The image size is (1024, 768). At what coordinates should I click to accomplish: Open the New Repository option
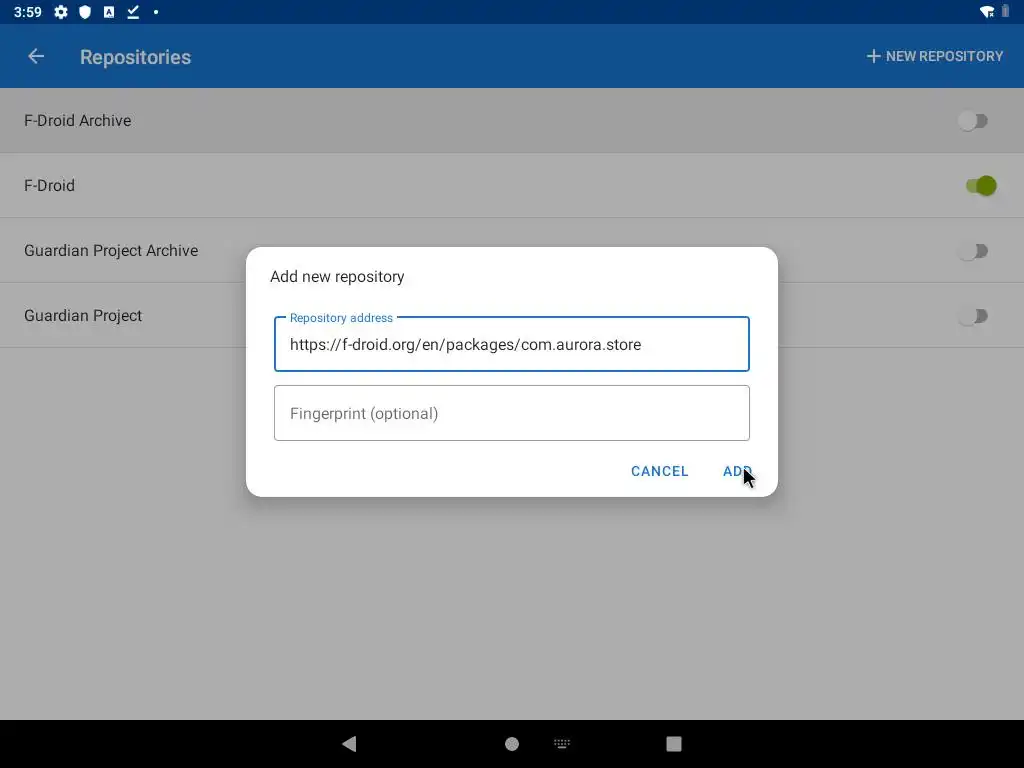(x=935, y=56)
